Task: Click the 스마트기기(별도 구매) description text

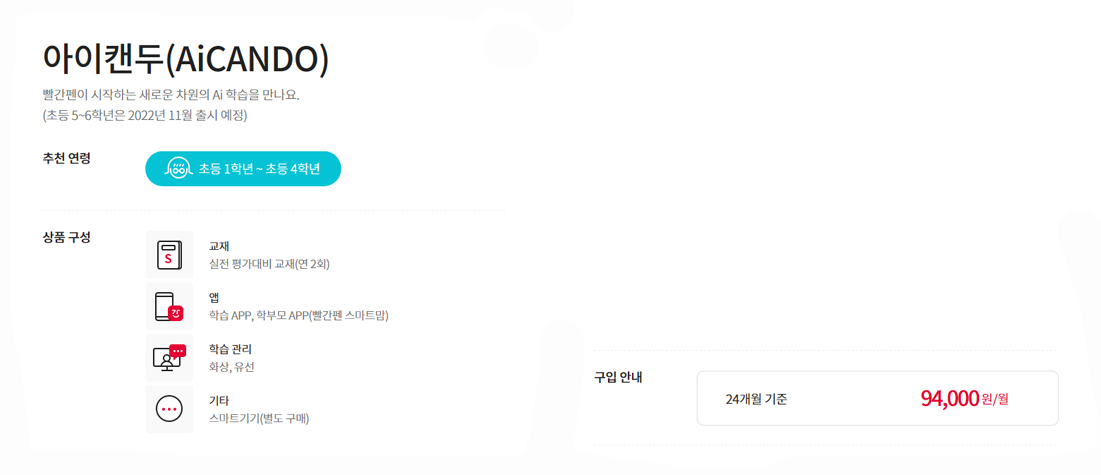Action: 260,418
